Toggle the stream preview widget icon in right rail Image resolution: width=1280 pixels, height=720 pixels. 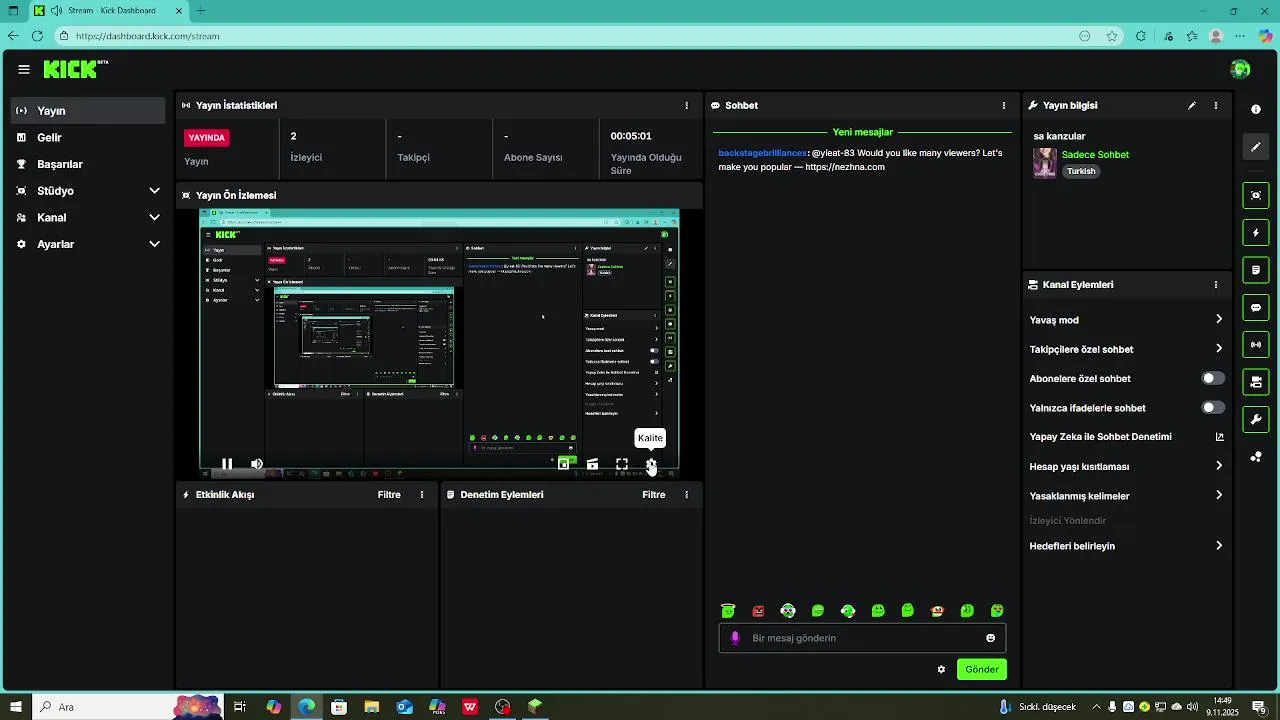click(x=1256, y=195)
